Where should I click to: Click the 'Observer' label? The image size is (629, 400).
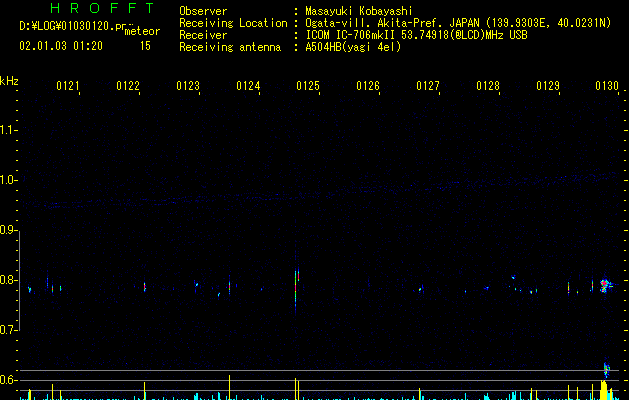pyautogui.click(x=203, y=11)
